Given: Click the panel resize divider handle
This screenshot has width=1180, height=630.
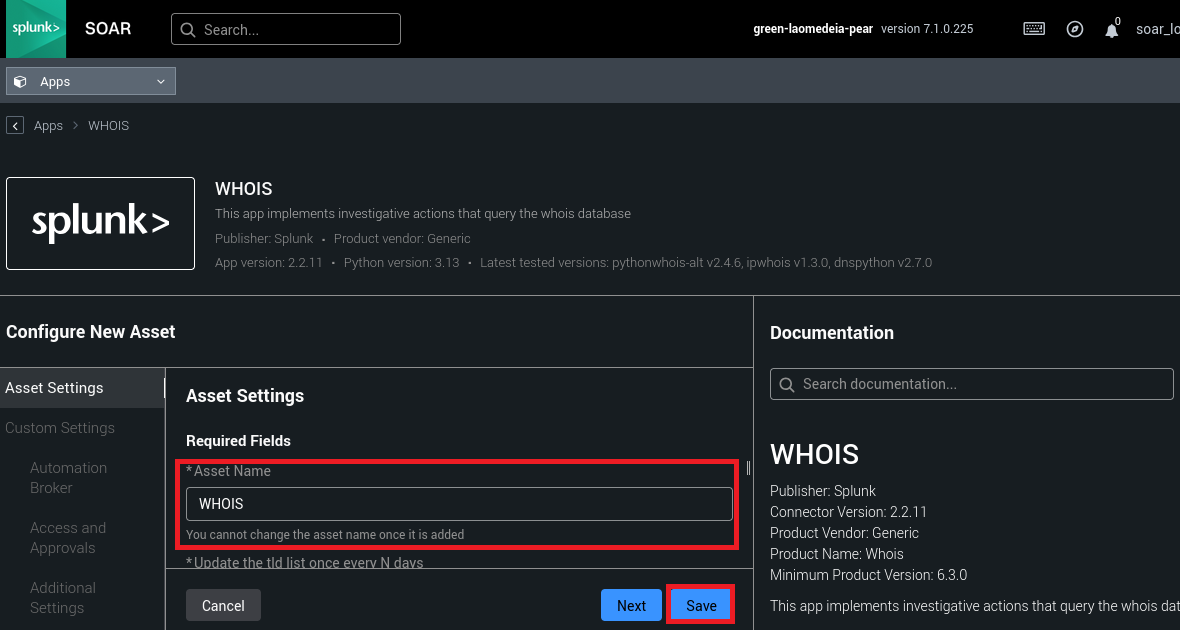Looking at the screenshot, I should click(x=748, y=468).
